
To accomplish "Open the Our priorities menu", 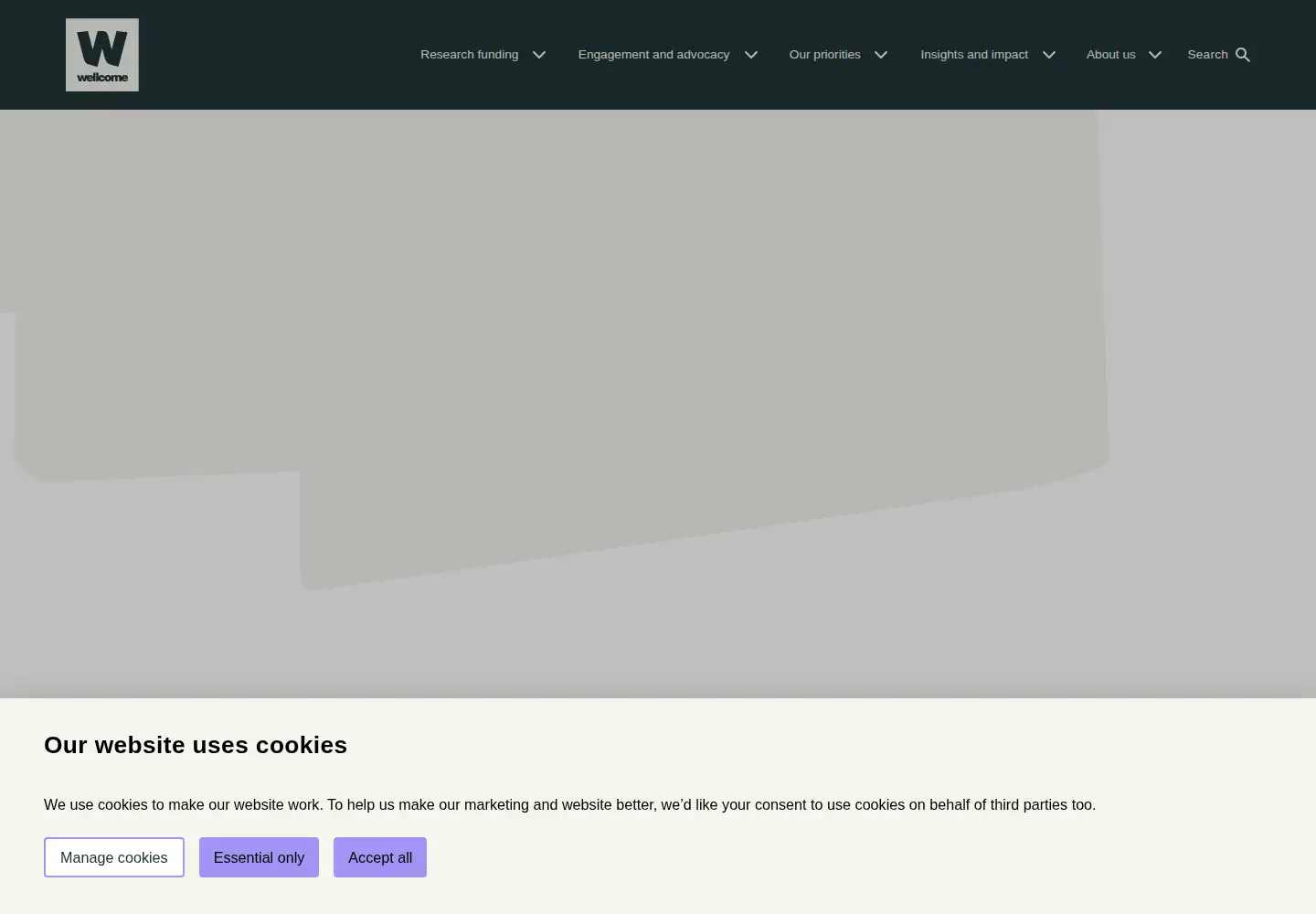I will click(x=825, y=55).
